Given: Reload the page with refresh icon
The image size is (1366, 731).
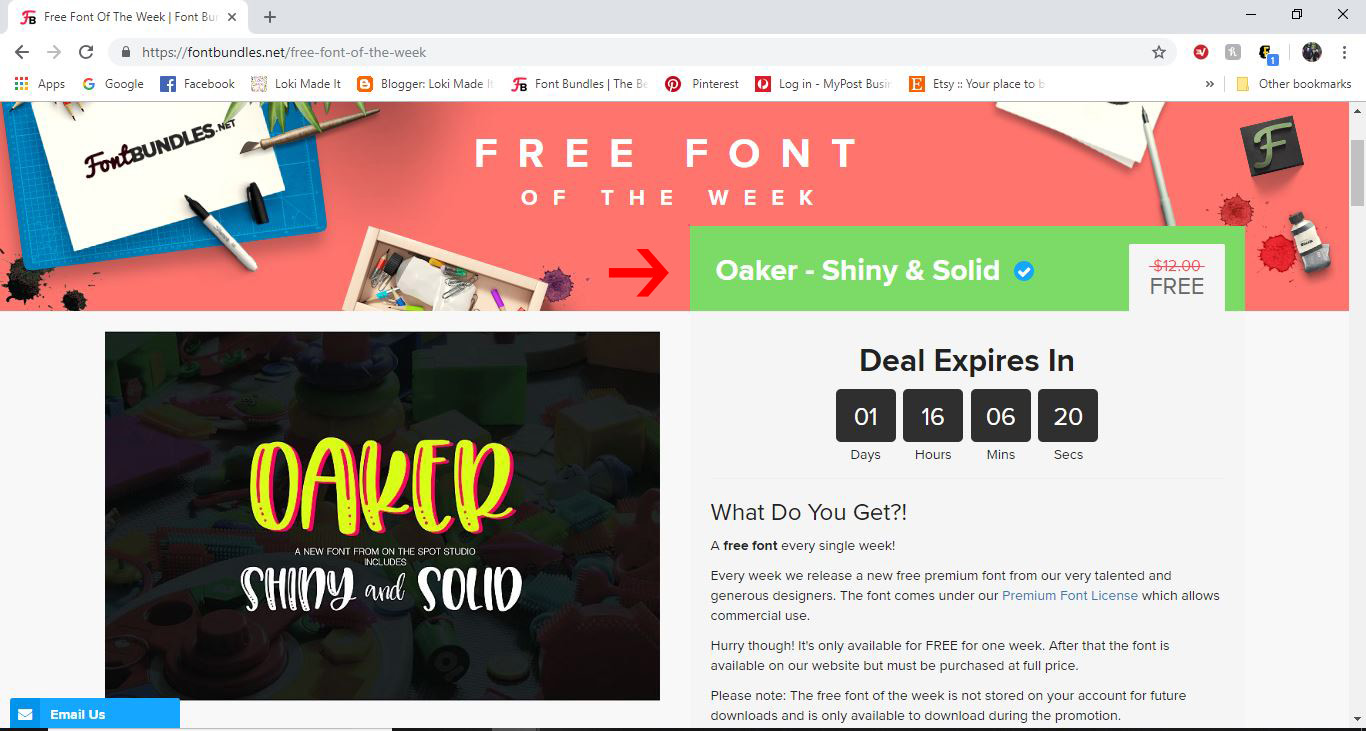Looking at the screenshot, I should (86, 52).
